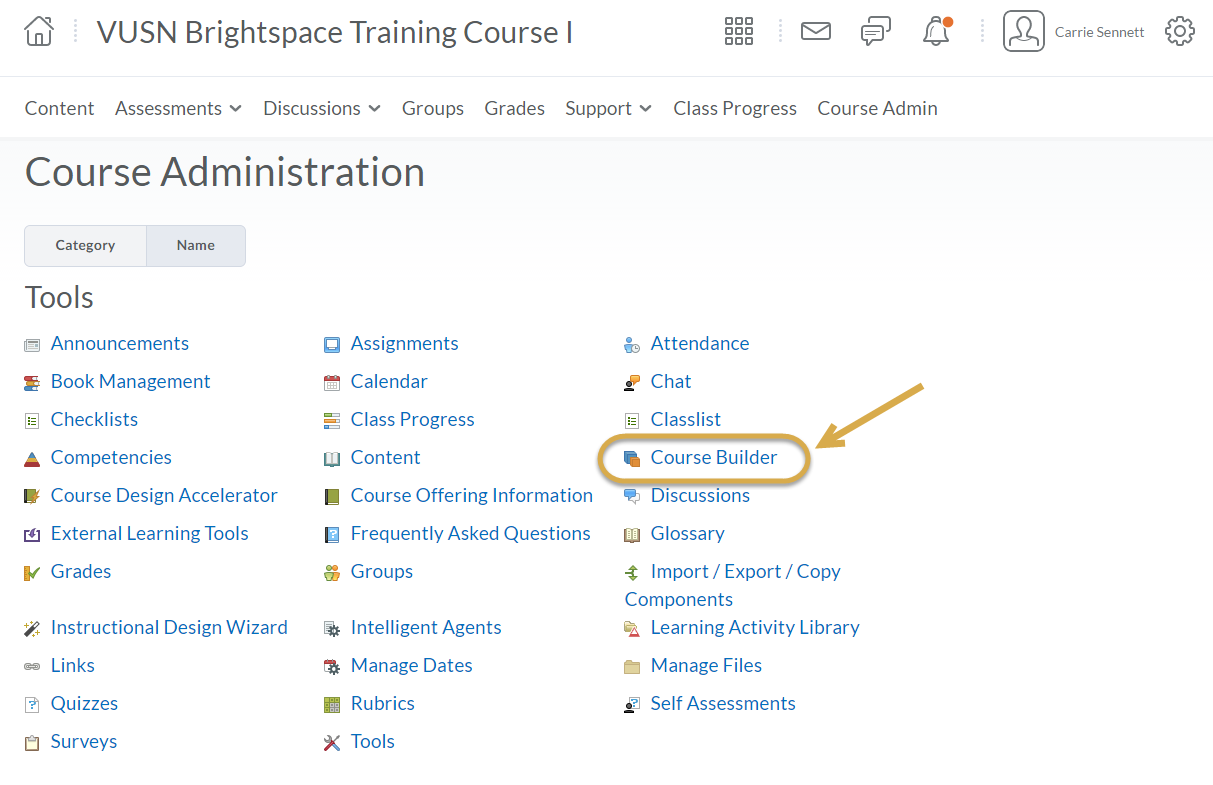Screen dimensions: 1213x785
Task: Open the course selector grid icon
Action: tap(739, 31)
